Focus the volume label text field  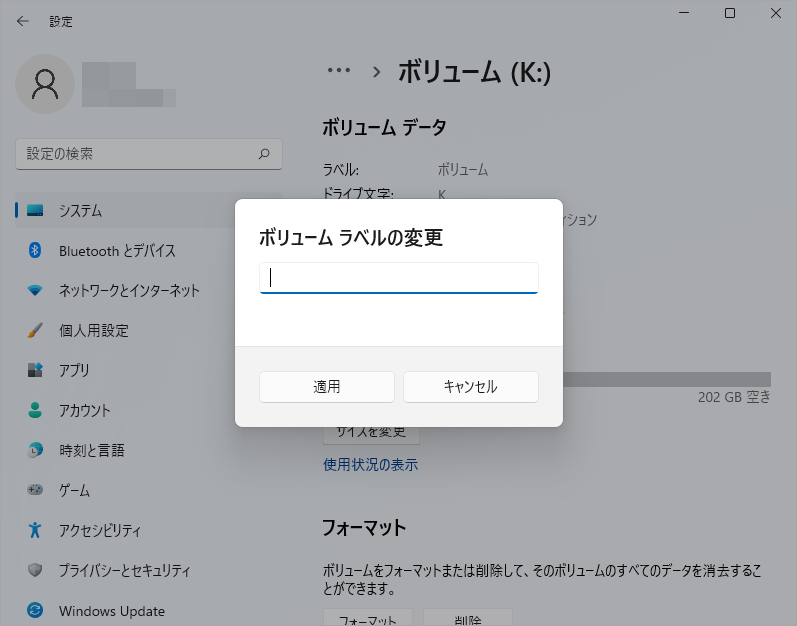tap(398, 278)
